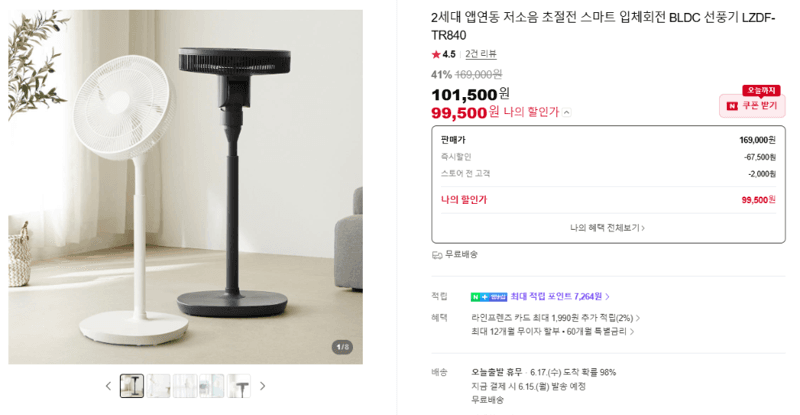Open 나의 혜택 전체보기 link
Viewport: 800px width, 415px height.
[607, 228]
